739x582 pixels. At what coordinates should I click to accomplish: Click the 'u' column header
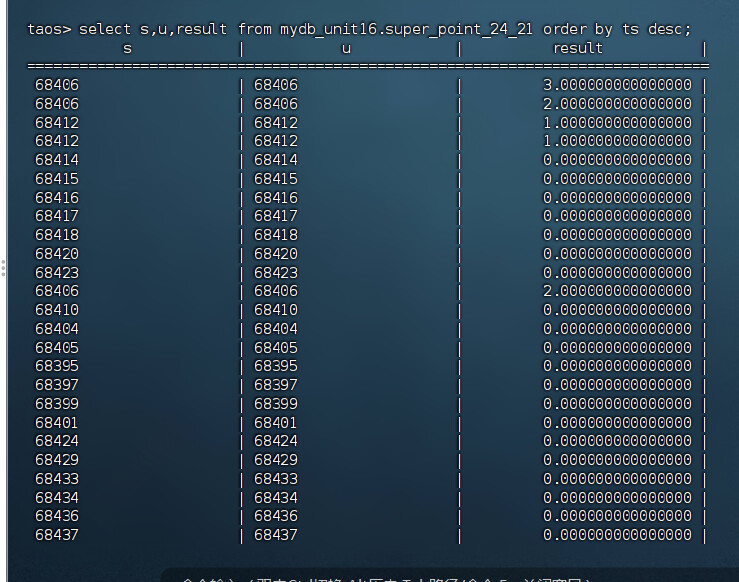pos(346,48)
